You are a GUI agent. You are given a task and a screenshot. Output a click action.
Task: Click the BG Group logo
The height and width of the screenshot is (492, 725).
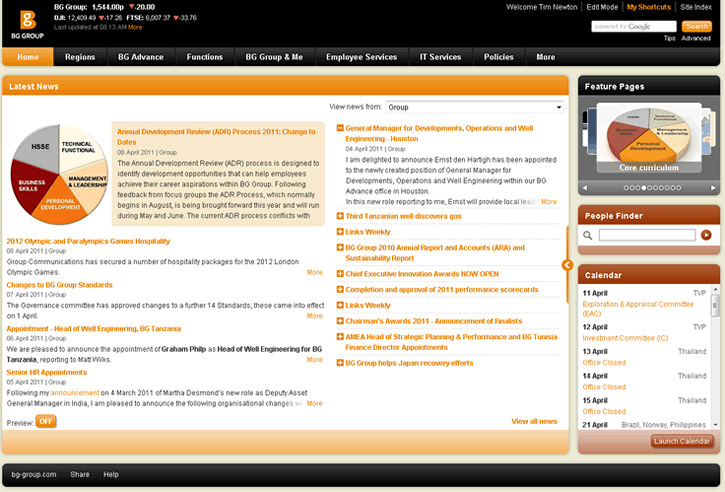(x=27, y=24)
